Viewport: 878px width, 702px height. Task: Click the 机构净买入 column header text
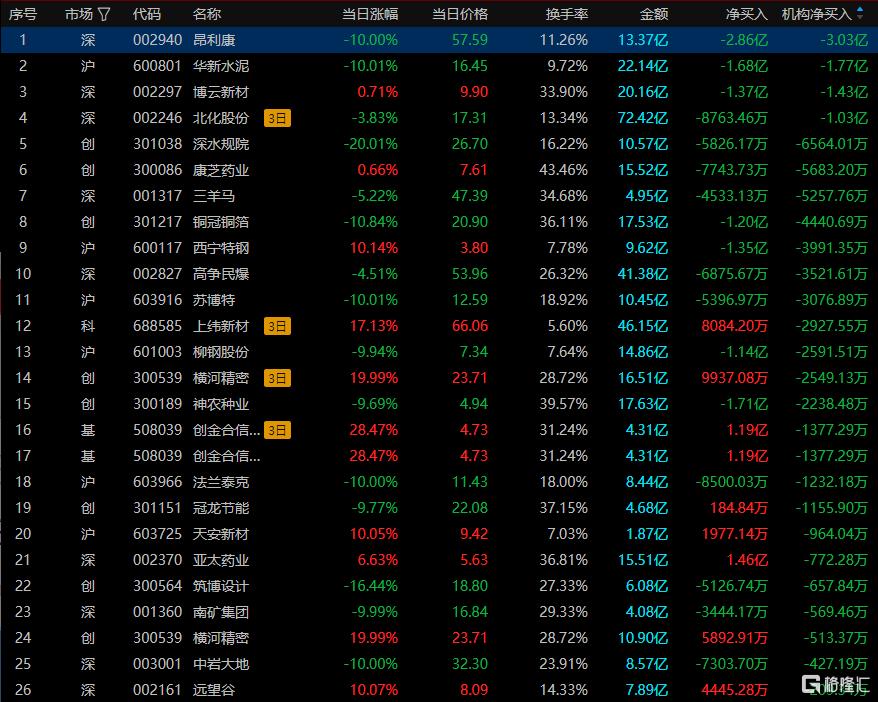tap(816, 14)
